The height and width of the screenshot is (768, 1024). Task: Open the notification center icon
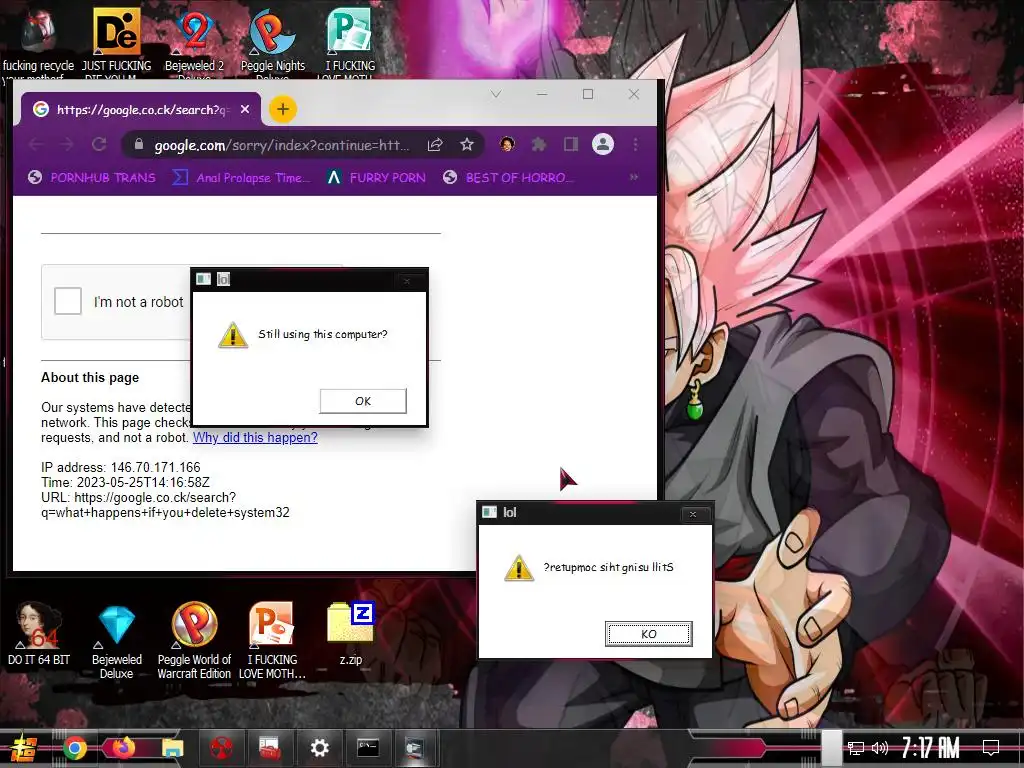(x=991, y=748)
